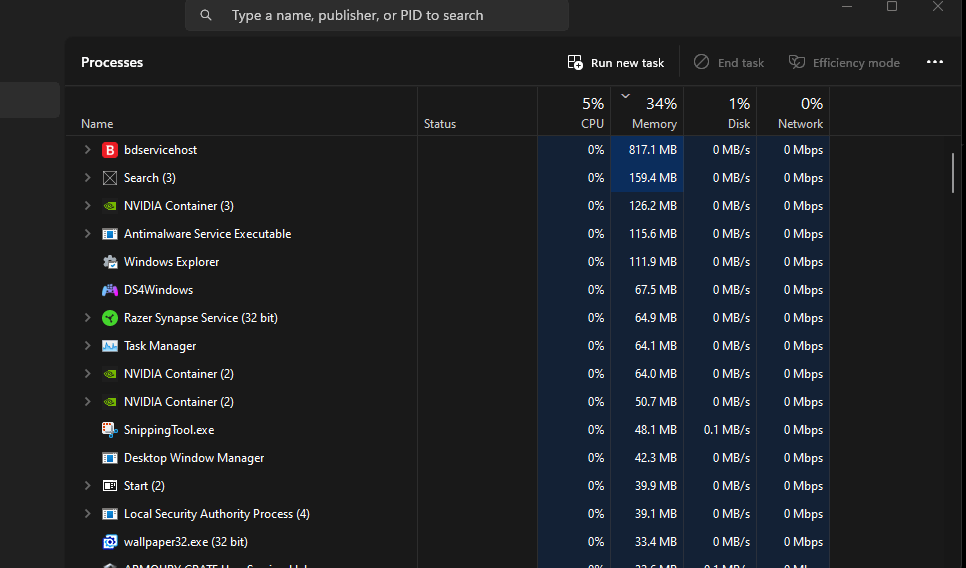Expand the Task Manager process row
The width and height of the screenshot is (966, 568).
click(x=87, y=346)
